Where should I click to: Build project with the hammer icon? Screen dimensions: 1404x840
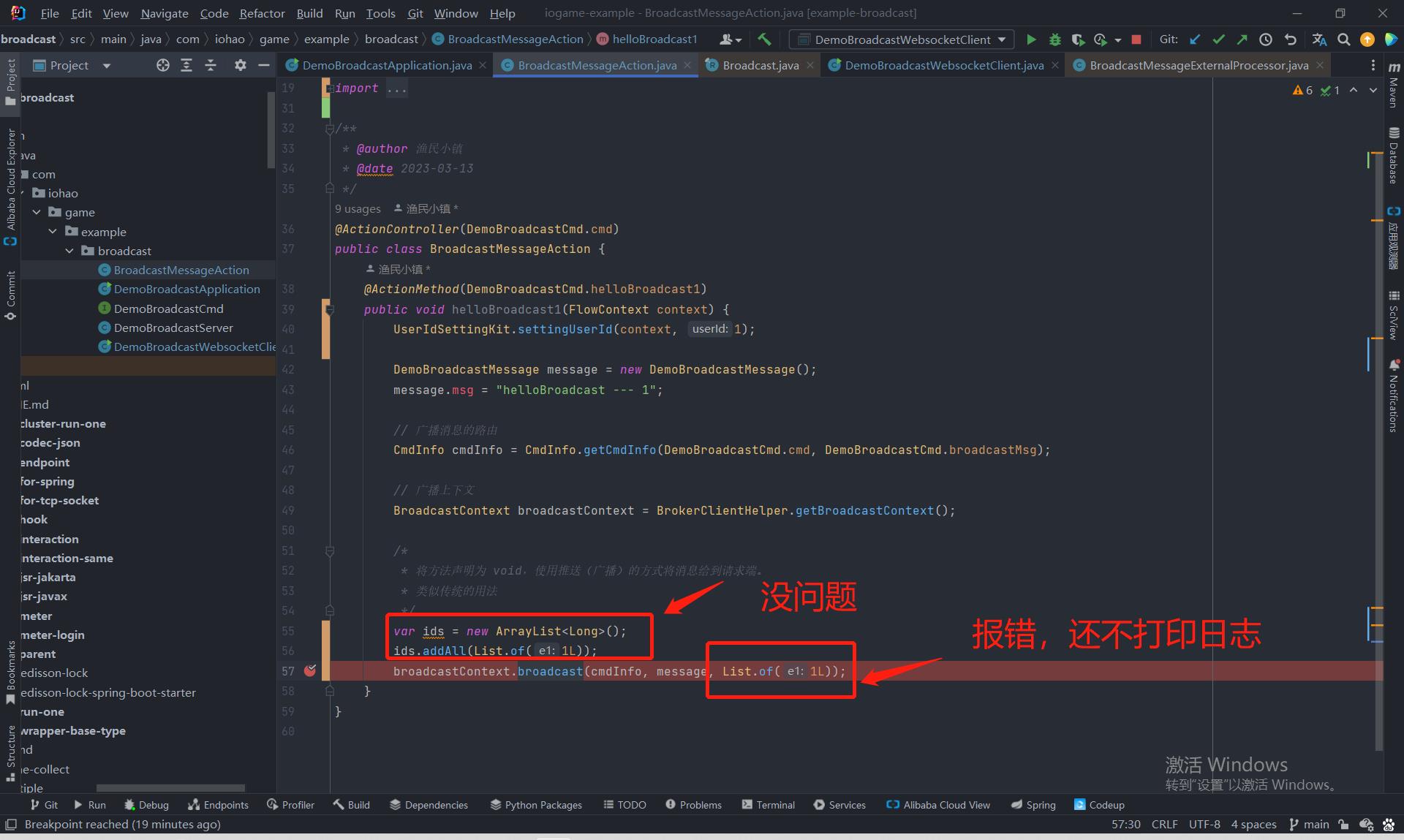click(x=764, y=39)
